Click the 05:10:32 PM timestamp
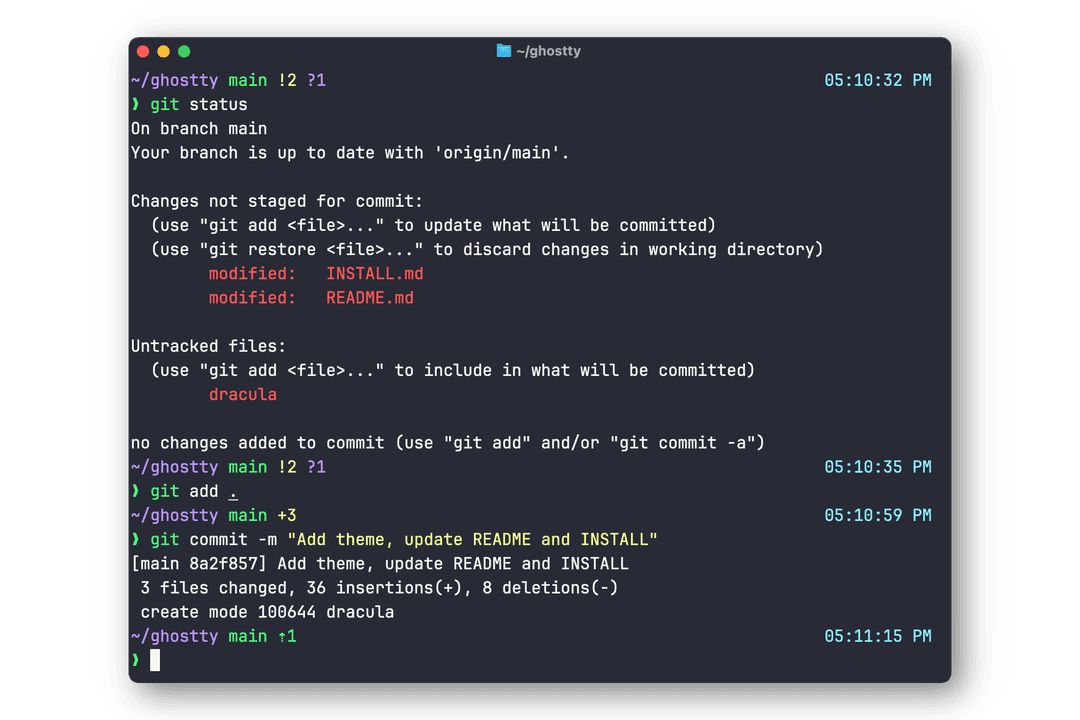 (877, 80)
